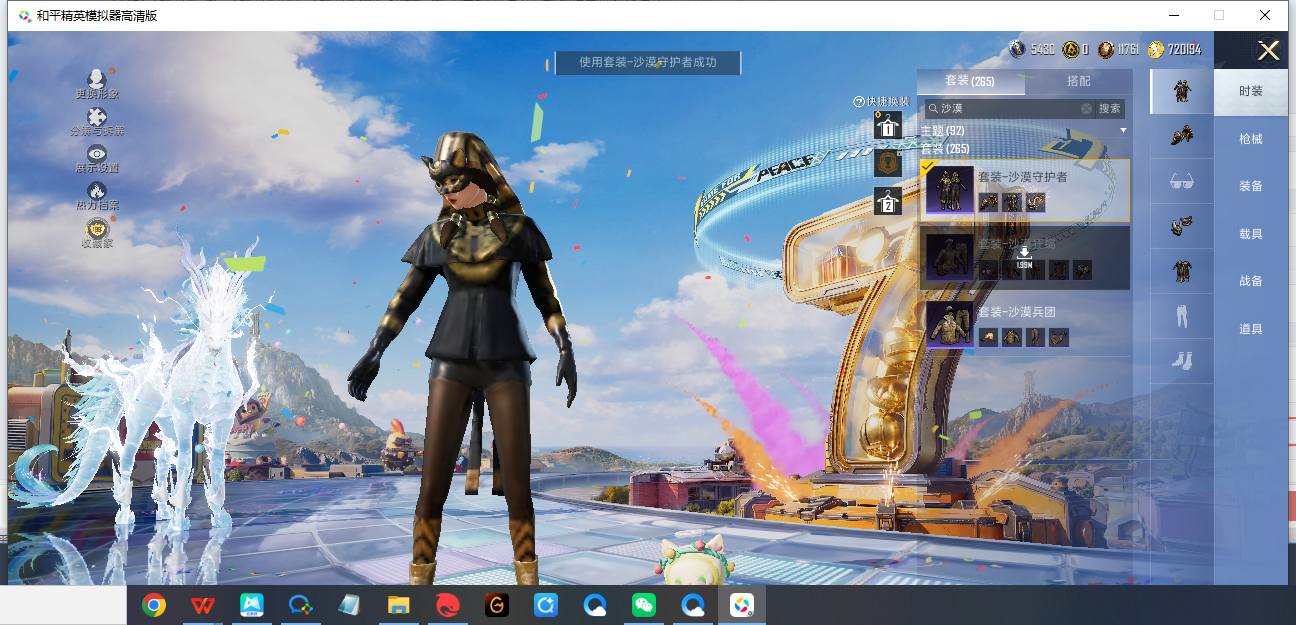This screenshot has width=1296, height=625.
Task: Open 收藏家 collector badge icon
Action: point(96,229)
